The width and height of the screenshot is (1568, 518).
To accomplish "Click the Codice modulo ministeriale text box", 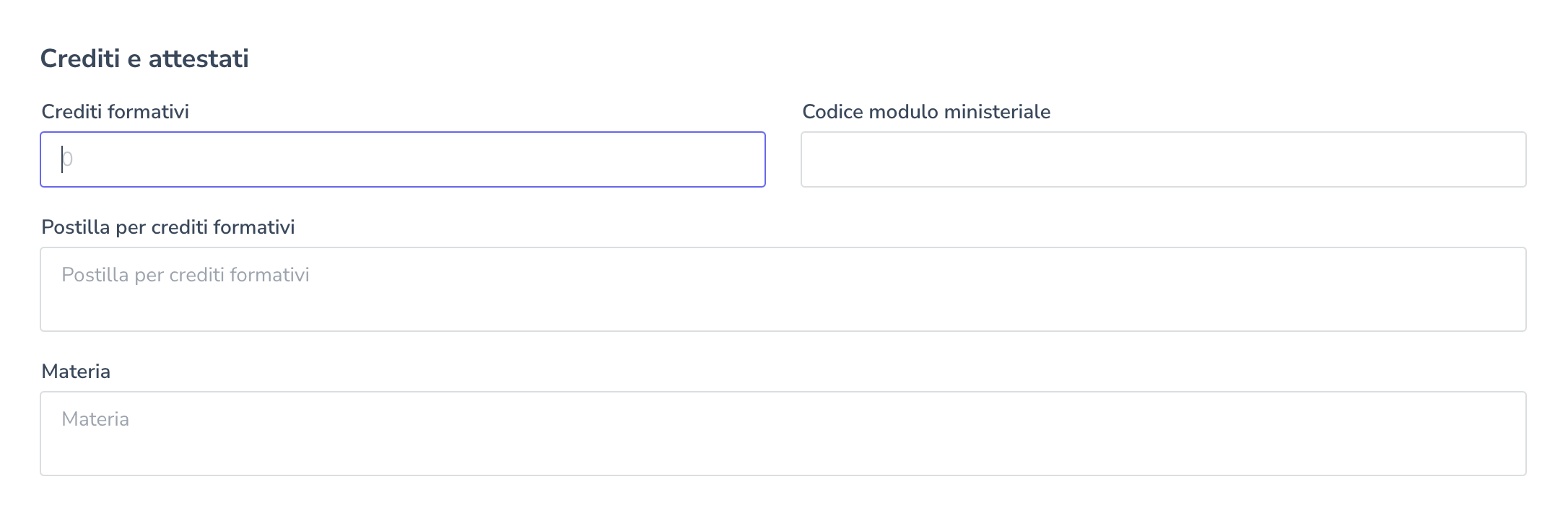I will [1163, 159].
